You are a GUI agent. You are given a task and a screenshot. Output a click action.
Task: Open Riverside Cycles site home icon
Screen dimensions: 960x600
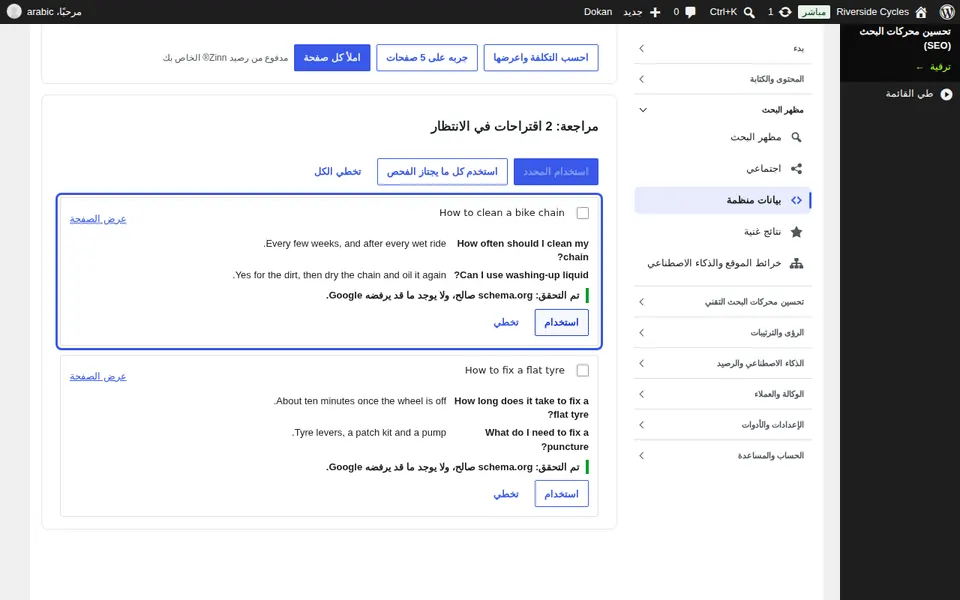tap(921, 12)
